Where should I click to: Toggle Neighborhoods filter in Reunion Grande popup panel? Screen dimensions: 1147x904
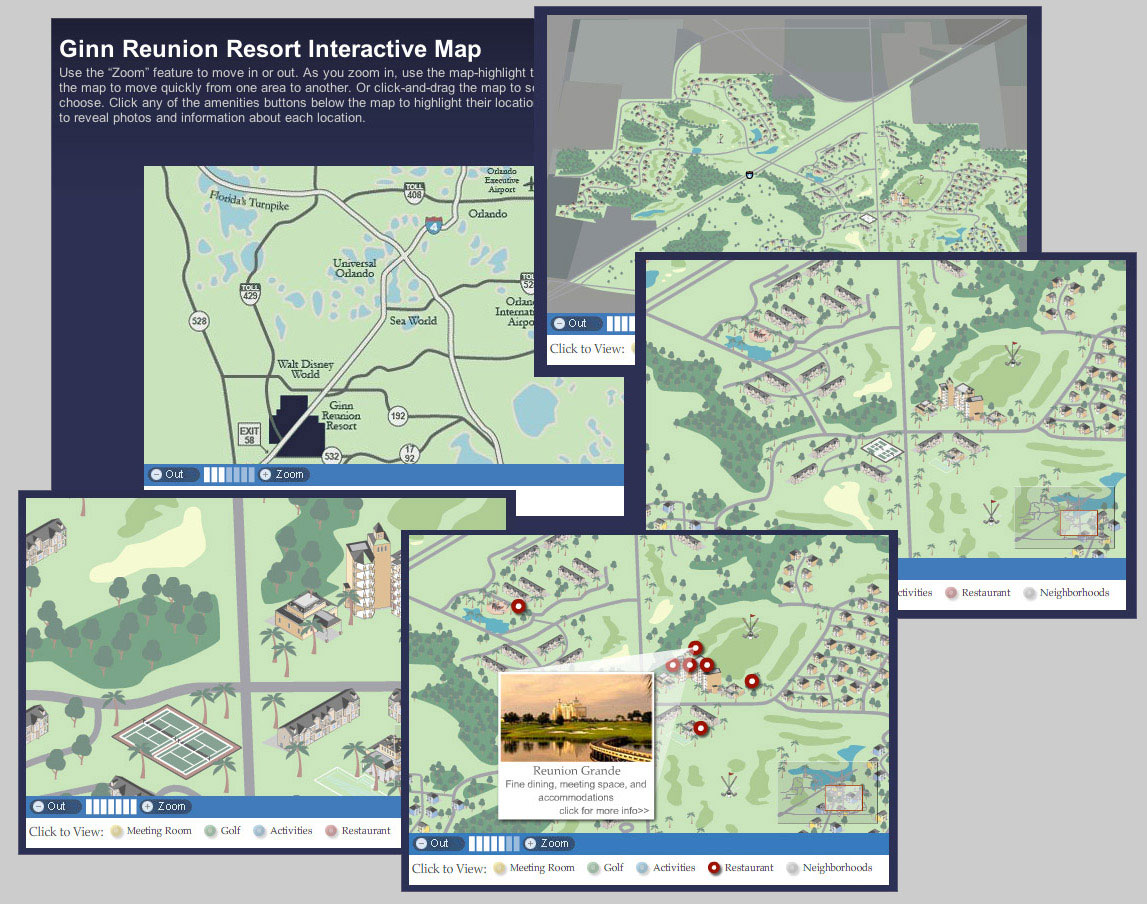[829, 868]
